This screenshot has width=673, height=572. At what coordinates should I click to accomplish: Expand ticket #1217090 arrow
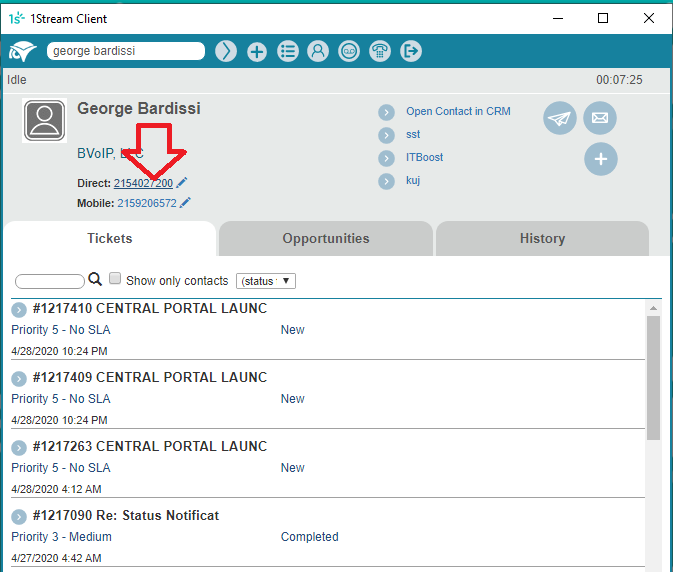(19, 517)
